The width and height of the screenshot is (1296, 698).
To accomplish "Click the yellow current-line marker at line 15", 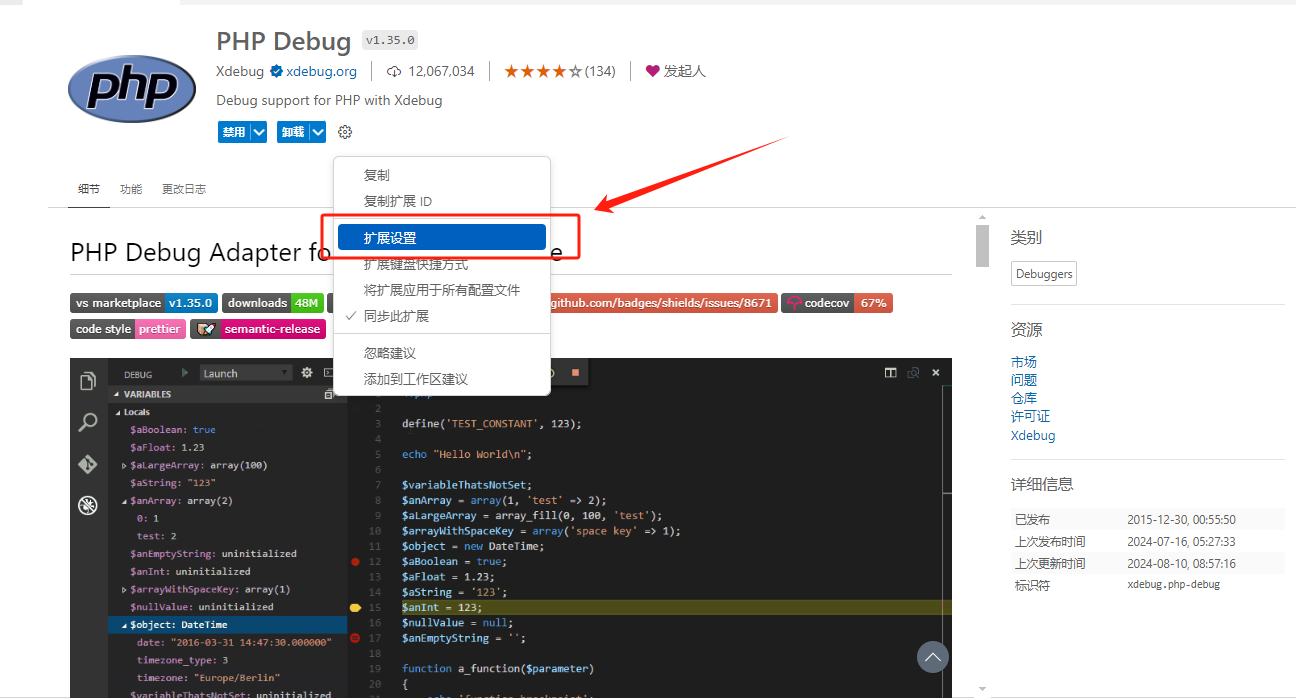I will tap(355, 607).
